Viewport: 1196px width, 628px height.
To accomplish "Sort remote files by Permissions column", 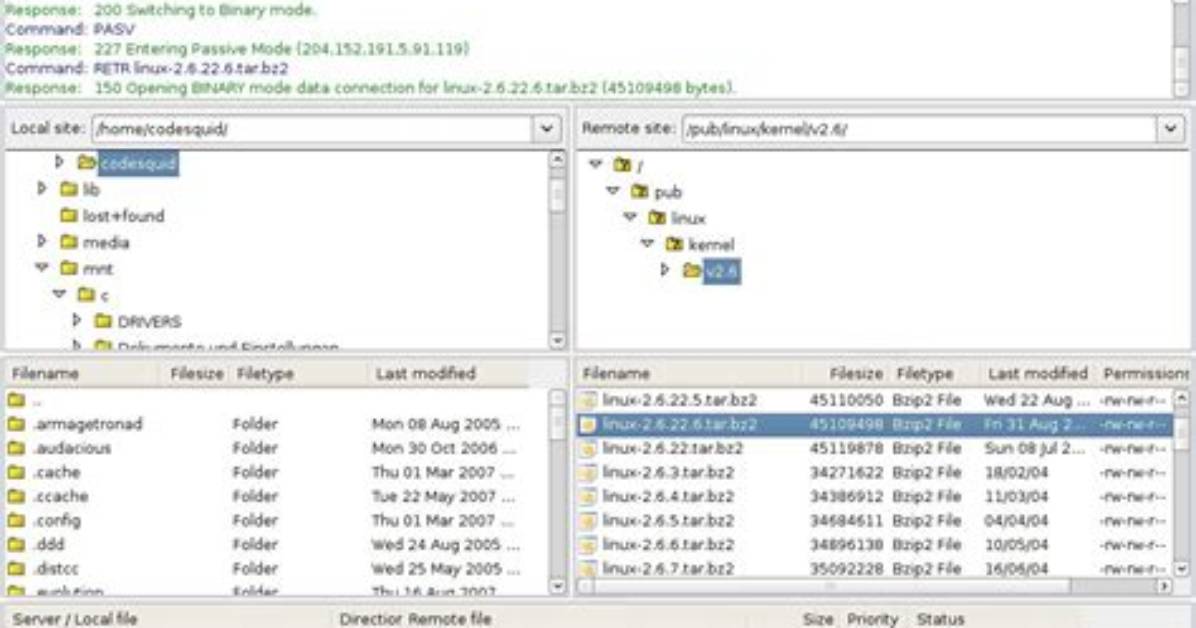I will pos(1143,374).
